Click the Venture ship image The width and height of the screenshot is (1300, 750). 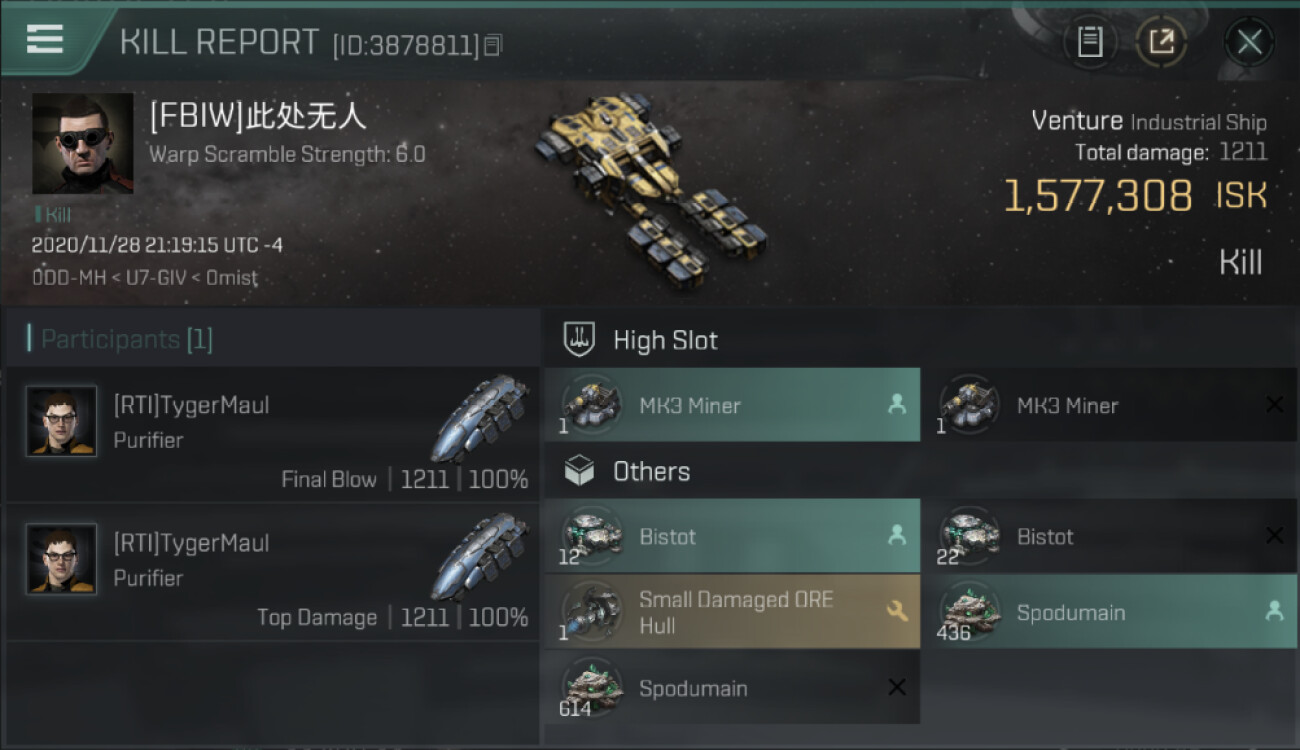click(x=651, y=185)
